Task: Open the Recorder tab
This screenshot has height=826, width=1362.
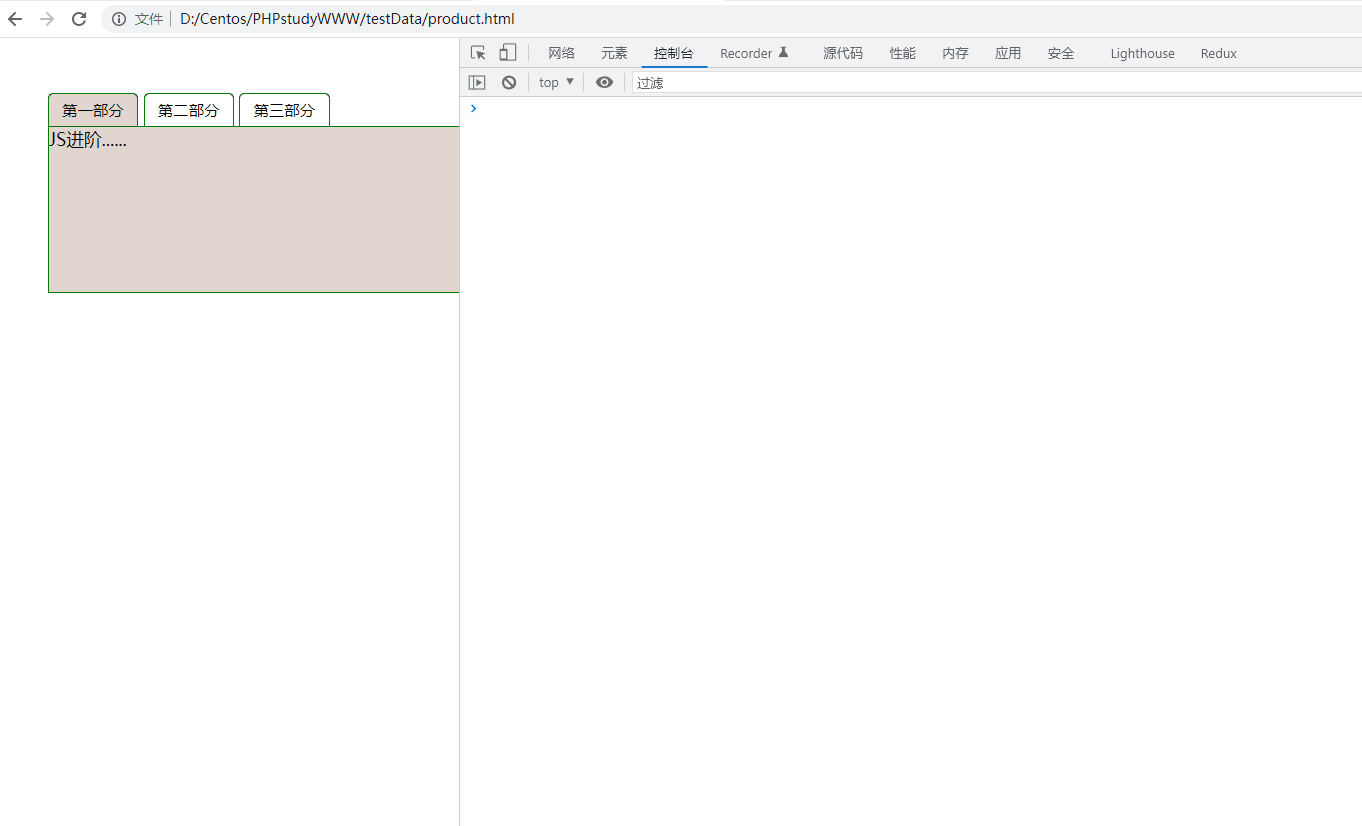Action: pyautogui.click(x=755, y=54)
